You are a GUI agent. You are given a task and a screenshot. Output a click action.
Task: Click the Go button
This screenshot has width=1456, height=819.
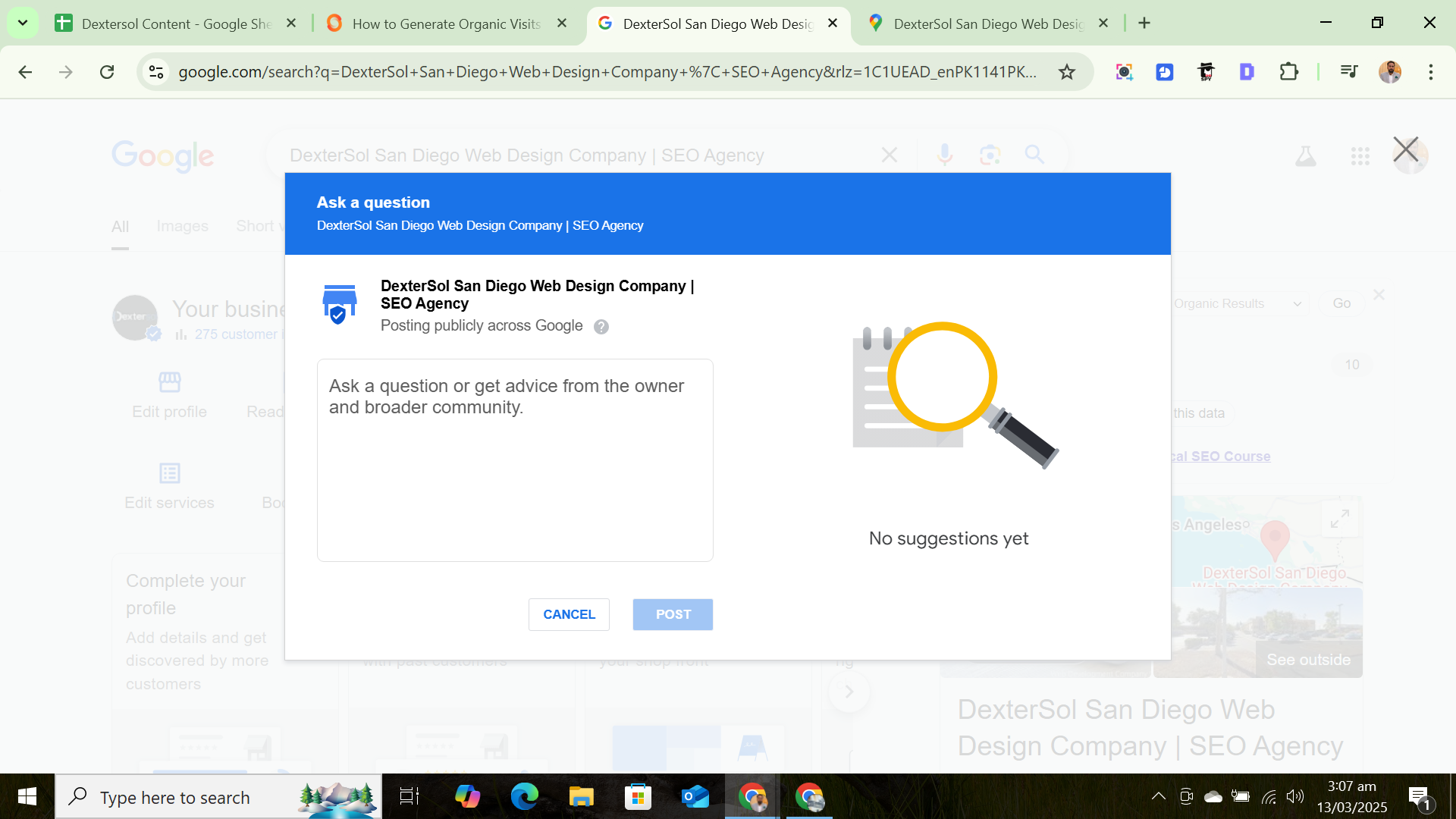(1341, 303)
